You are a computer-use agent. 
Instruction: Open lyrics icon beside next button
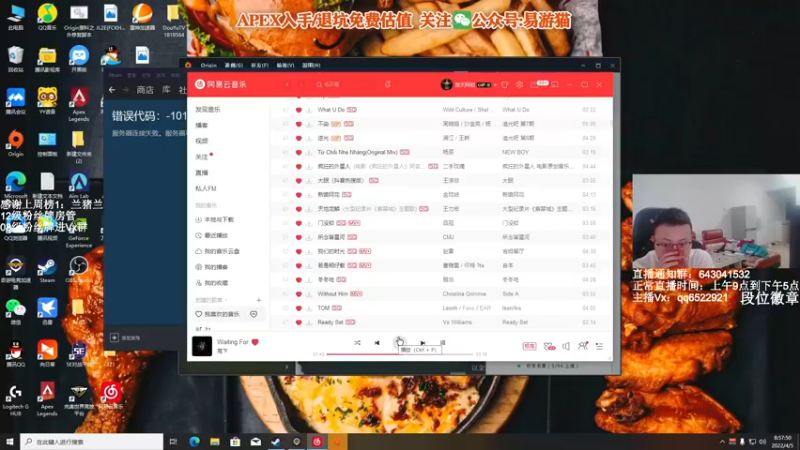point(442,343)
